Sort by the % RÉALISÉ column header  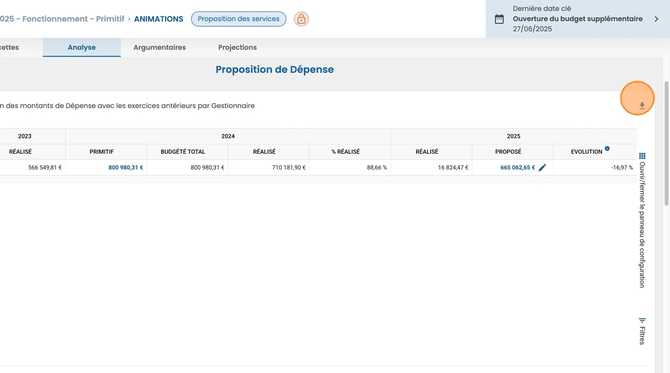(x=346, y=152)
